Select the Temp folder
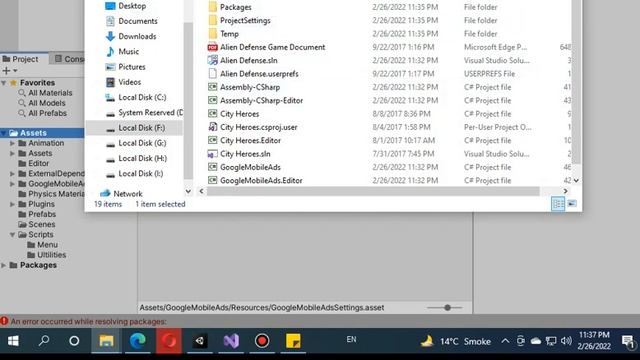Screen dimensions: 640x360 coord(229,34)
